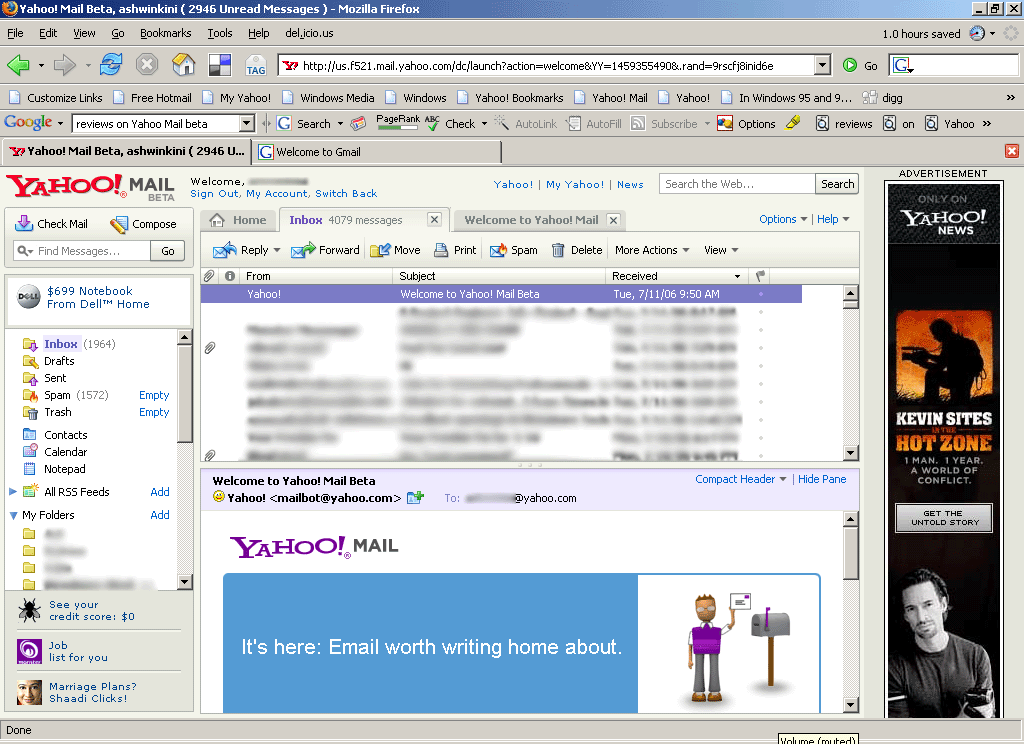The width and height of the screenshot is (1024, 744).
Task: Click the Print printer icon
Action: coord(441,250)
